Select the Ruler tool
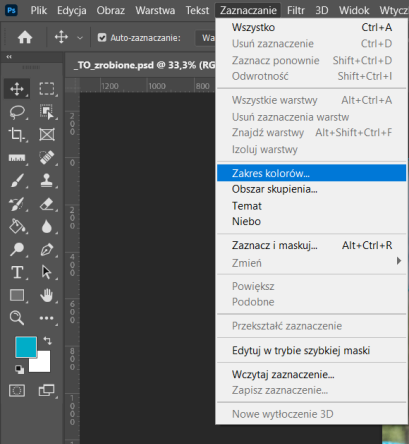The image size is (409, 444). coord(17,158)
